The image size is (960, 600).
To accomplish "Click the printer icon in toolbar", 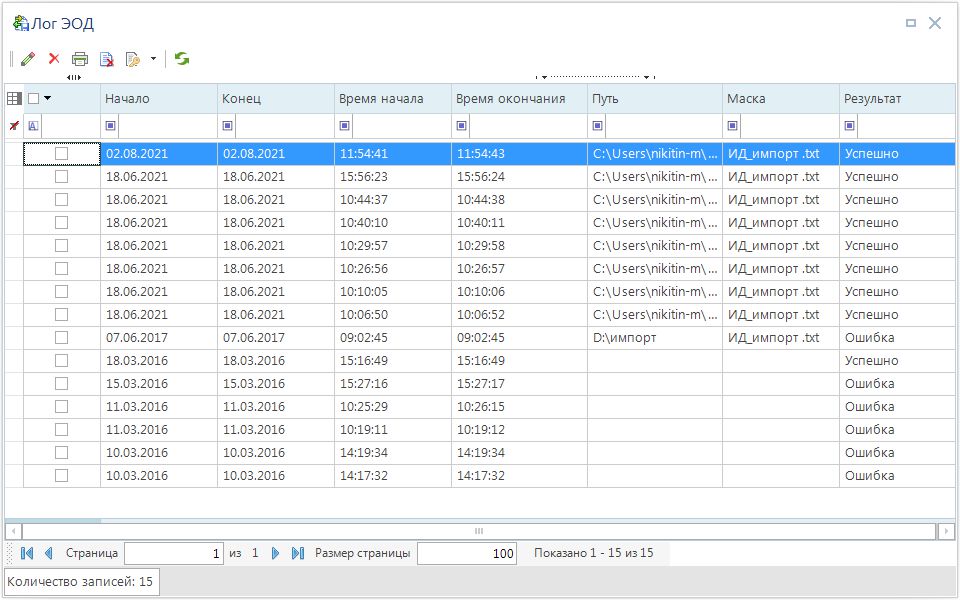I will pos(80,59).
